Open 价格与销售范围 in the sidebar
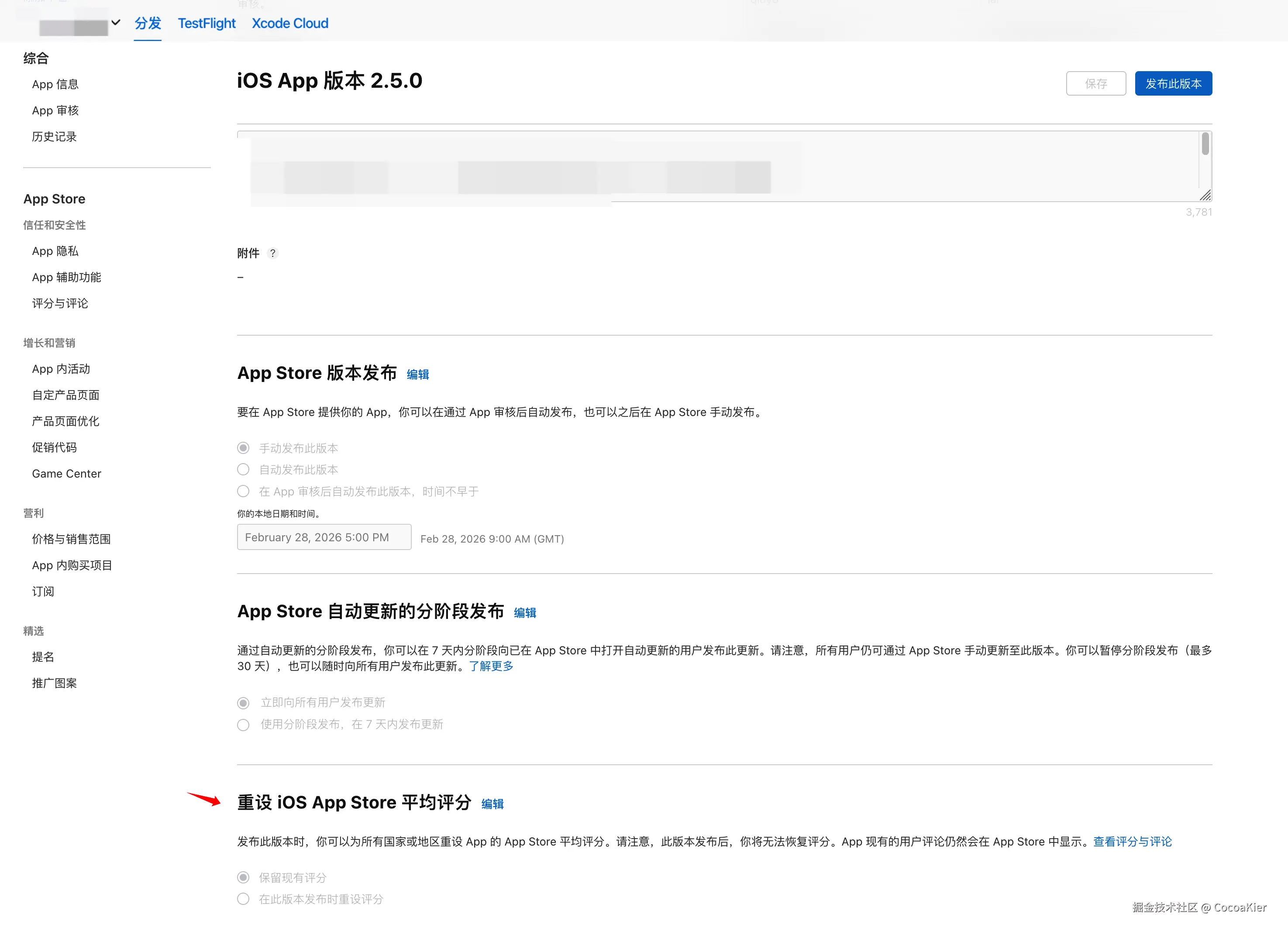The height and width of the screenshot is (935, 1288). [71, 539]
